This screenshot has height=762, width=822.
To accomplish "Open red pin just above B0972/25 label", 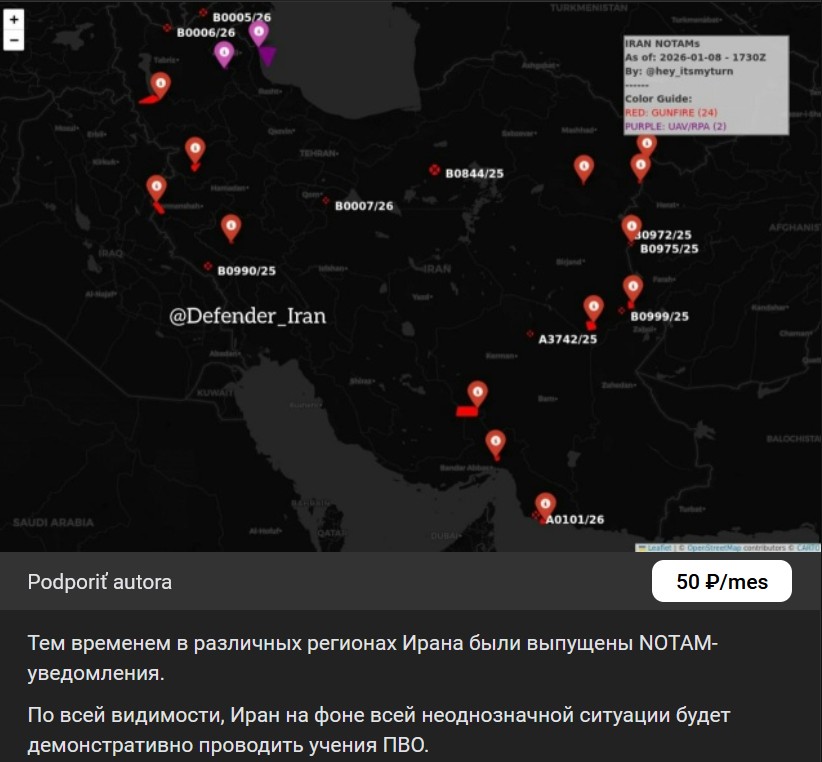I will pyautogui.click(x=631, y=227).
